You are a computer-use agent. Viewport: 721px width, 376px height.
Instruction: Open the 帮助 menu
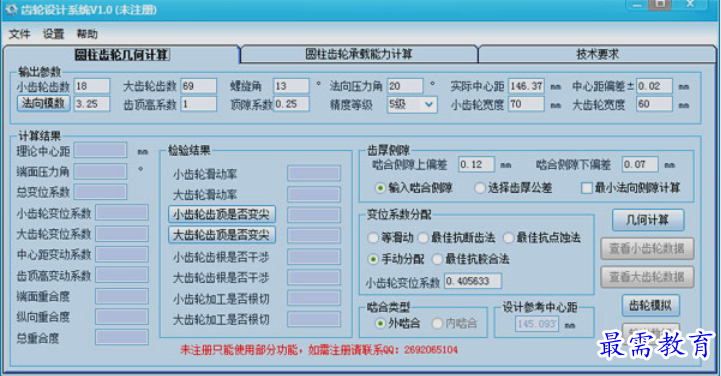pyautogui.click(x=87, y=34)
